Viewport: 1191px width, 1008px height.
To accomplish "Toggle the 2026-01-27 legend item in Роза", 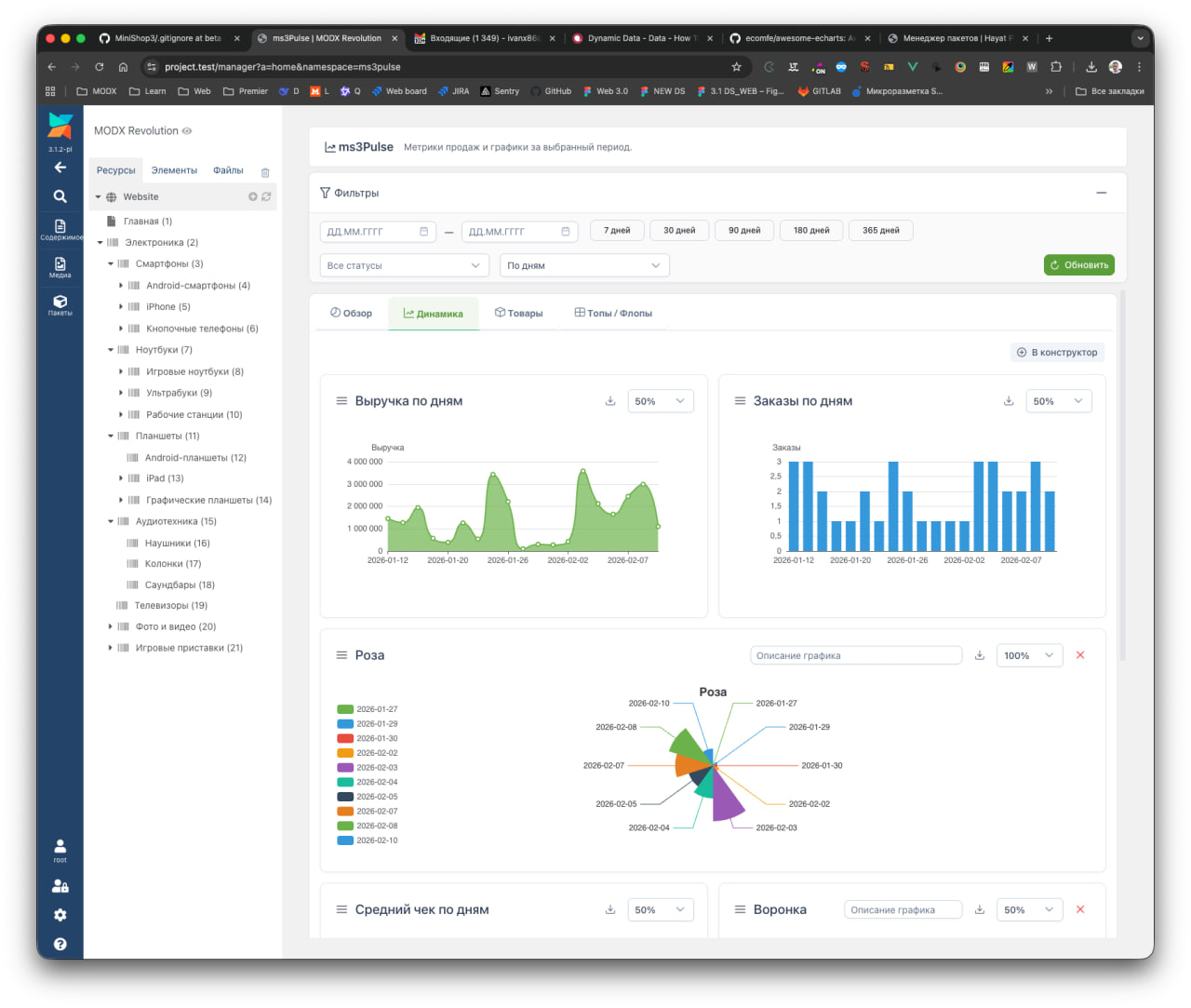I will point(368,709).
